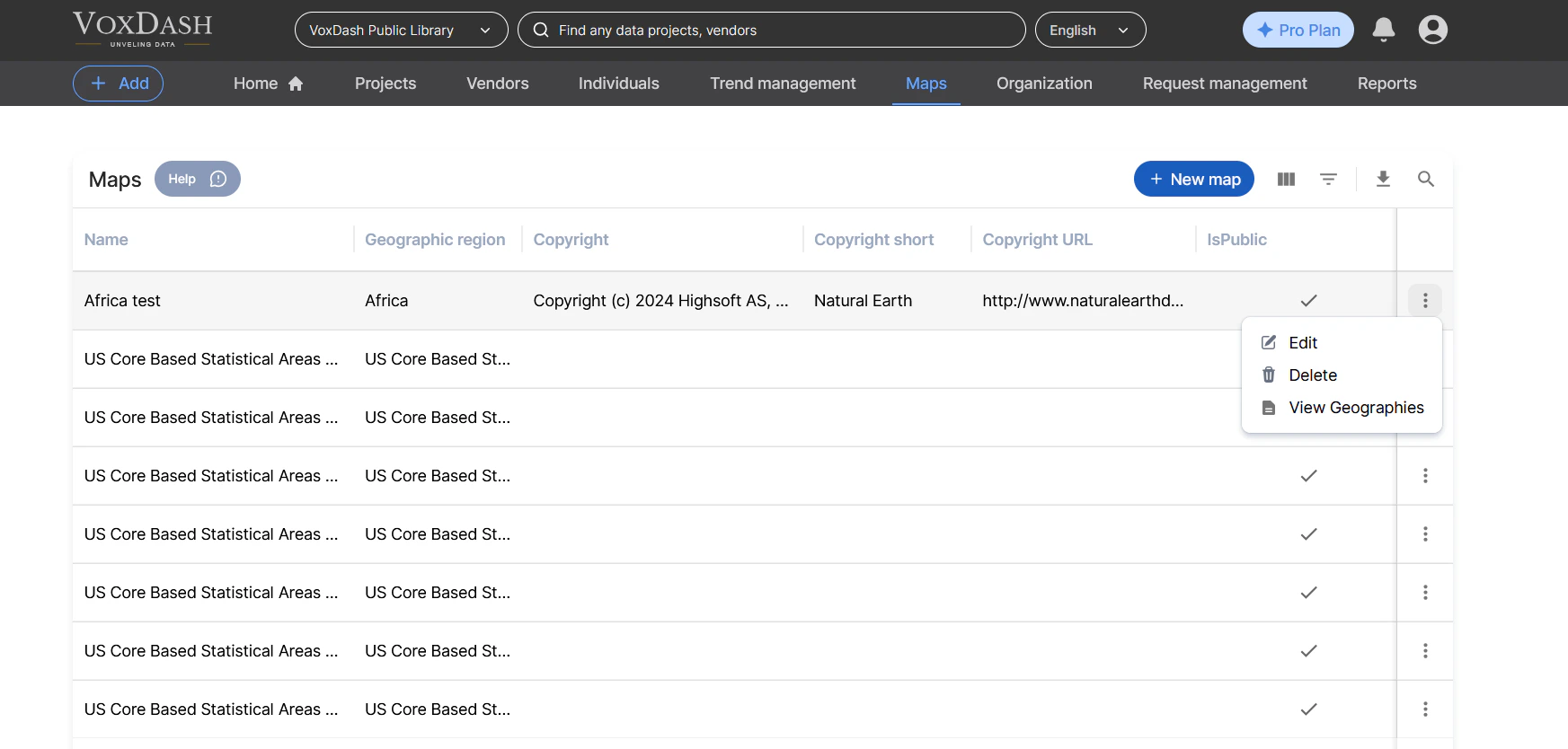The width and height of the screenshot is (1568, 749).
Task: Click the Copyright column header
Action: [571, 240]
